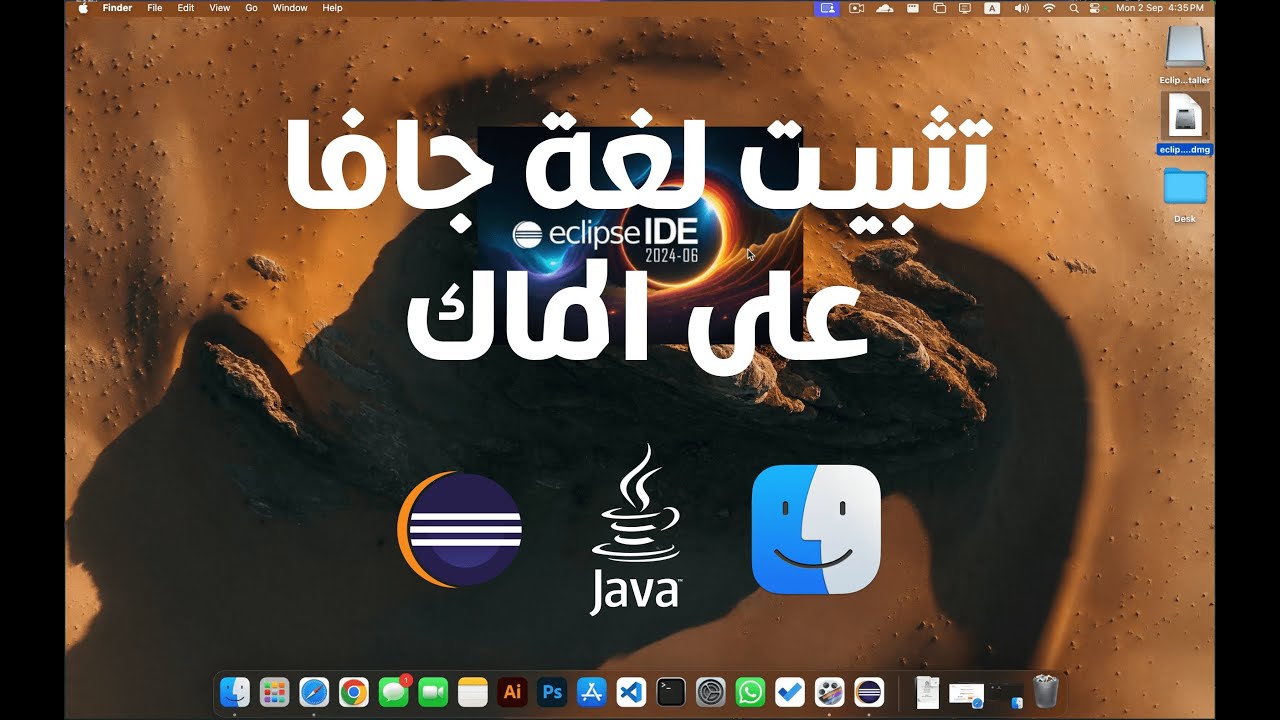Open the blue checkmark tasks app
This screenshot has height=720, width=1280.
(790, 691)
